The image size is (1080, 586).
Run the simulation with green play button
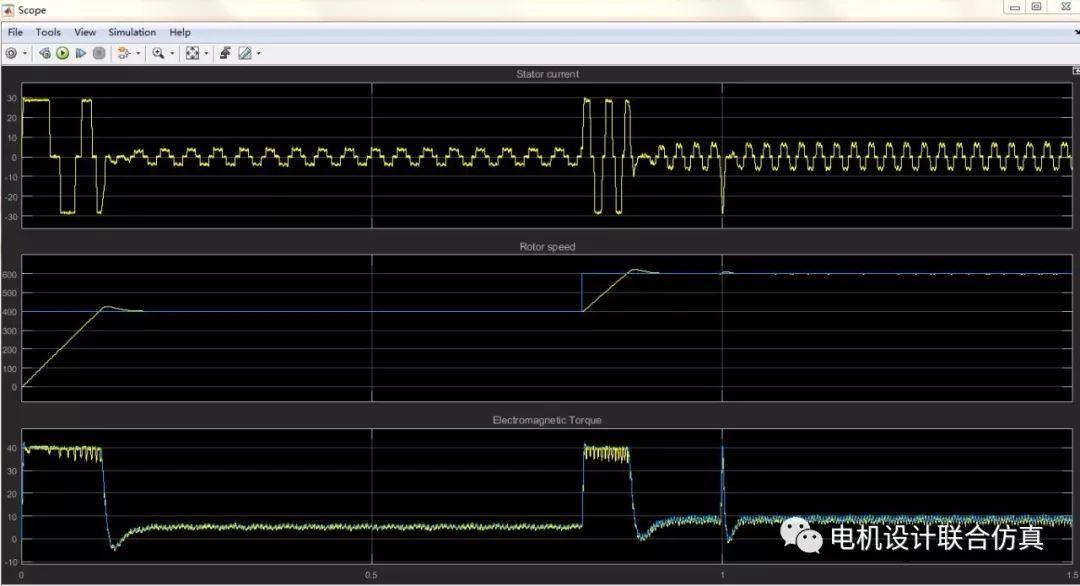point(62,53)
